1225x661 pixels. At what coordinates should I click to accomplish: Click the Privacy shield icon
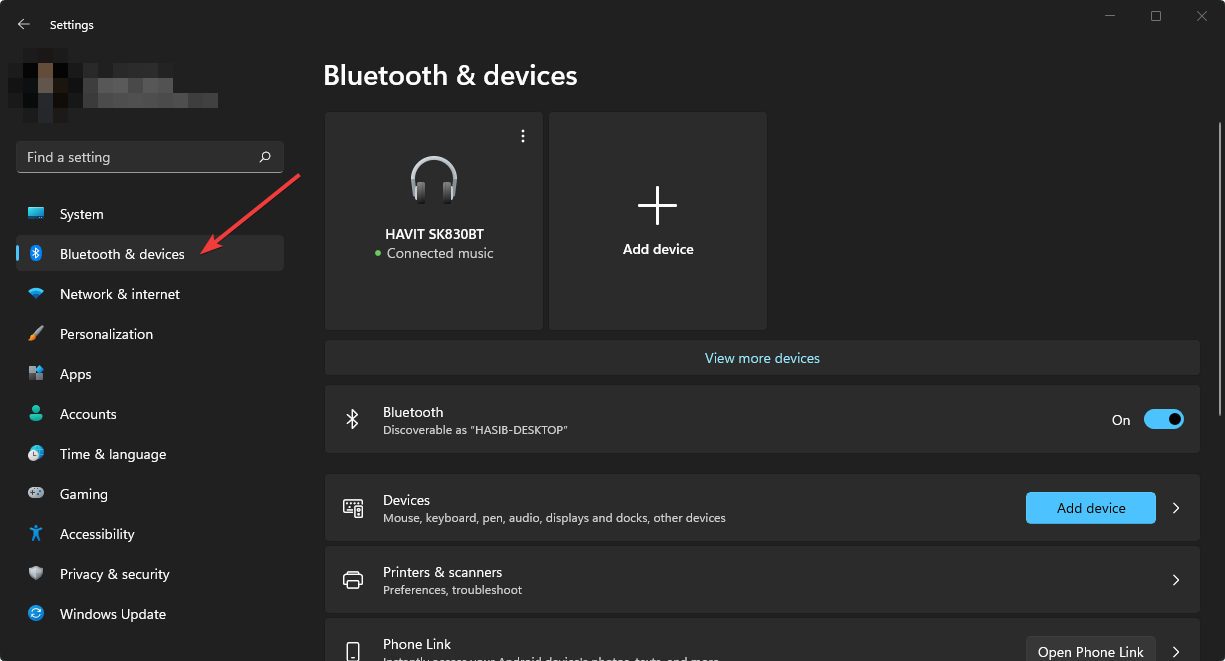click(36, 574)
